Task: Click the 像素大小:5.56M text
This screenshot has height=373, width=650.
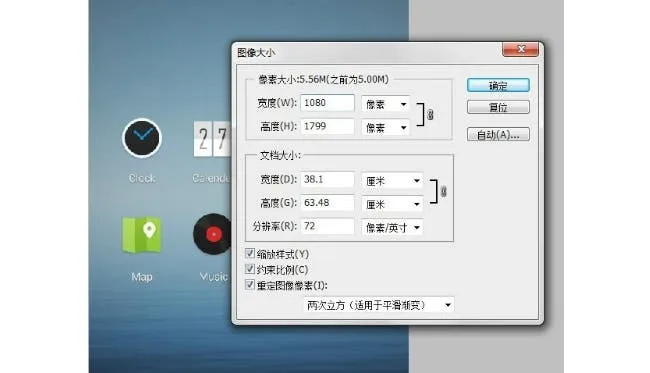Action: 323,79
